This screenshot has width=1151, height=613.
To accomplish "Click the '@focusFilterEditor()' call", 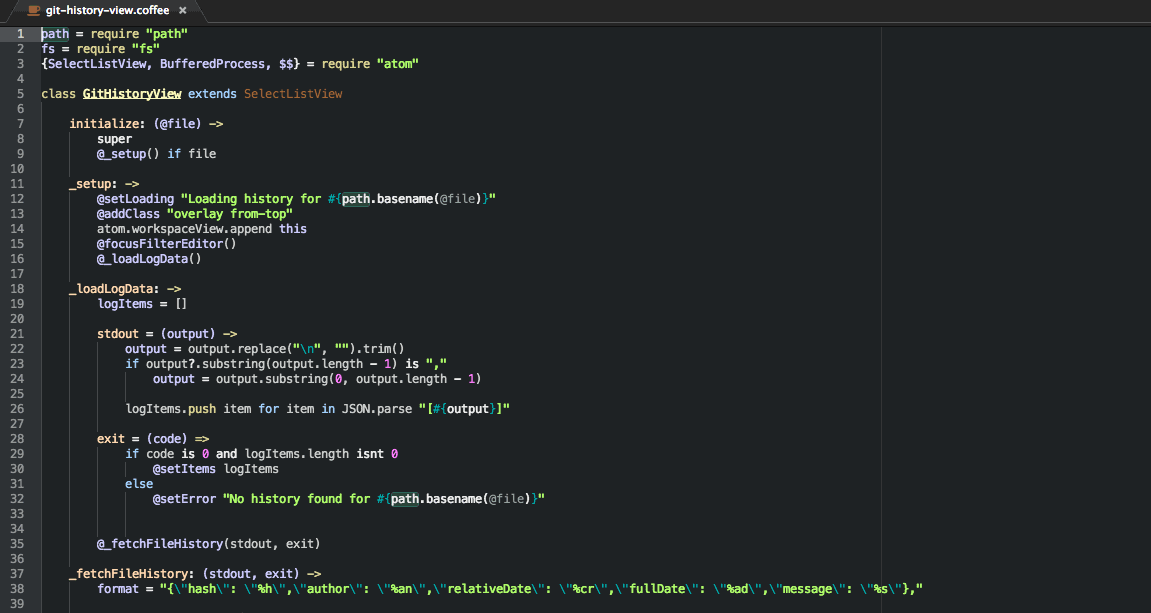I will [x=167, y=244].
